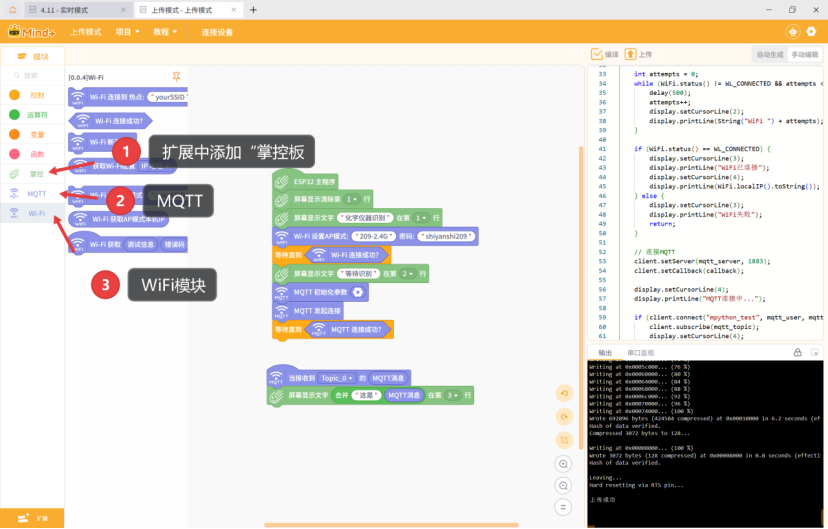
Task: Zoom in on the block workspace
Action: coord(565,464)
